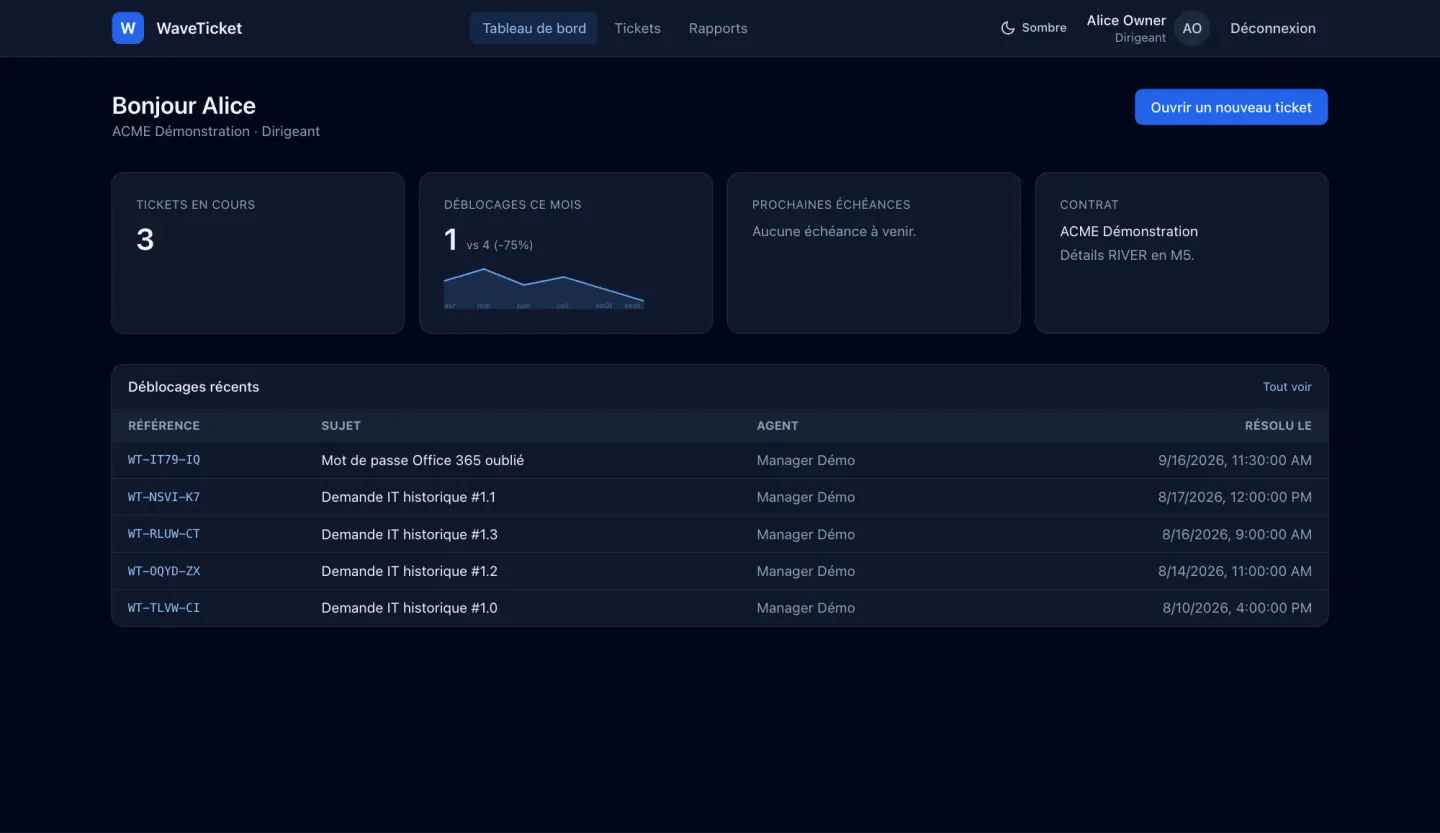This screenshot has height=833, width=1440.
Task: Open ticket reference WT-IT79-IQ
Action: 164,460
